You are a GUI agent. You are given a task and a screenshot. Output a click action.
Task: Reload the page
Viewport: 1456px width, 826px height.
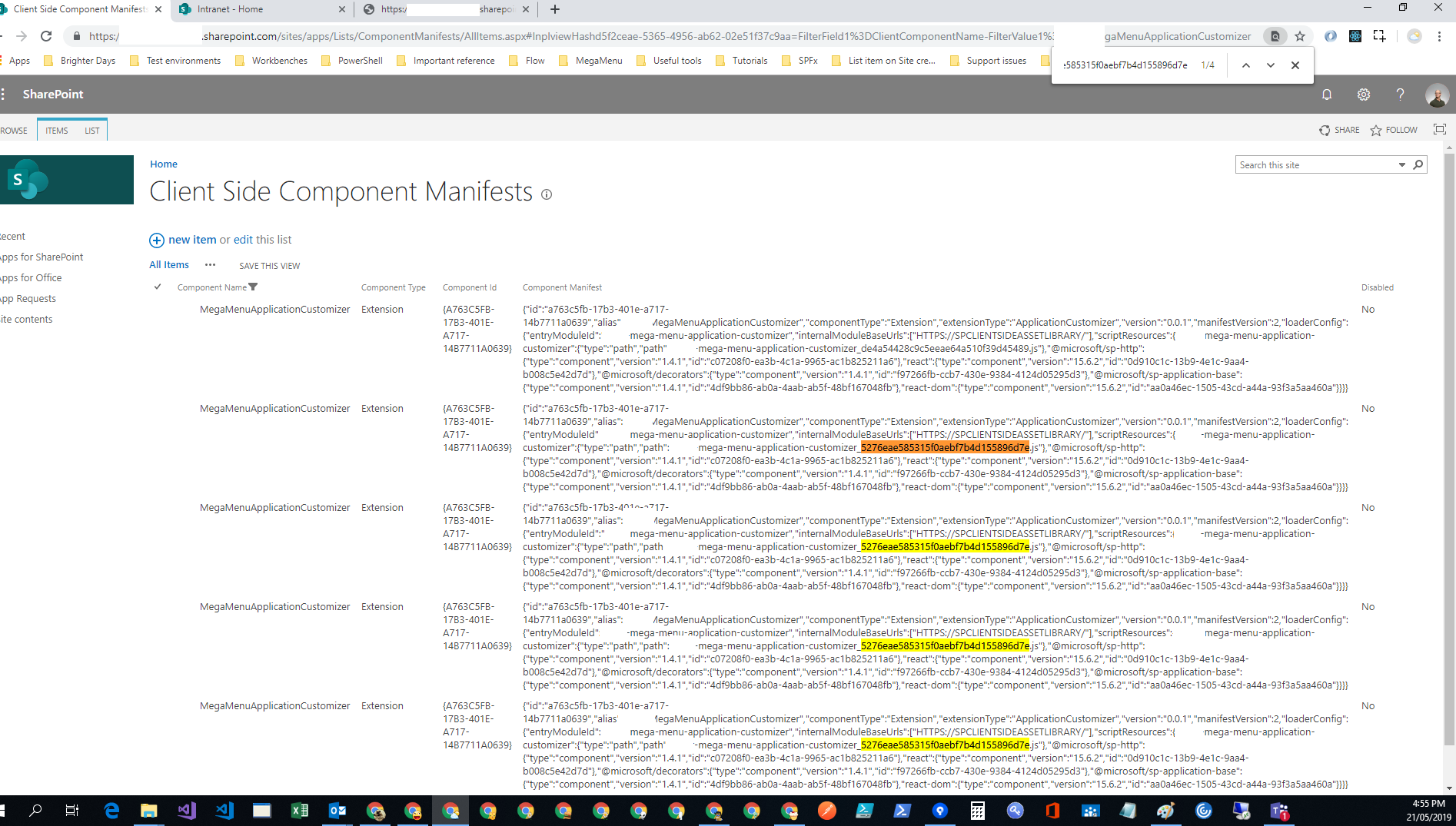(46, 36)
